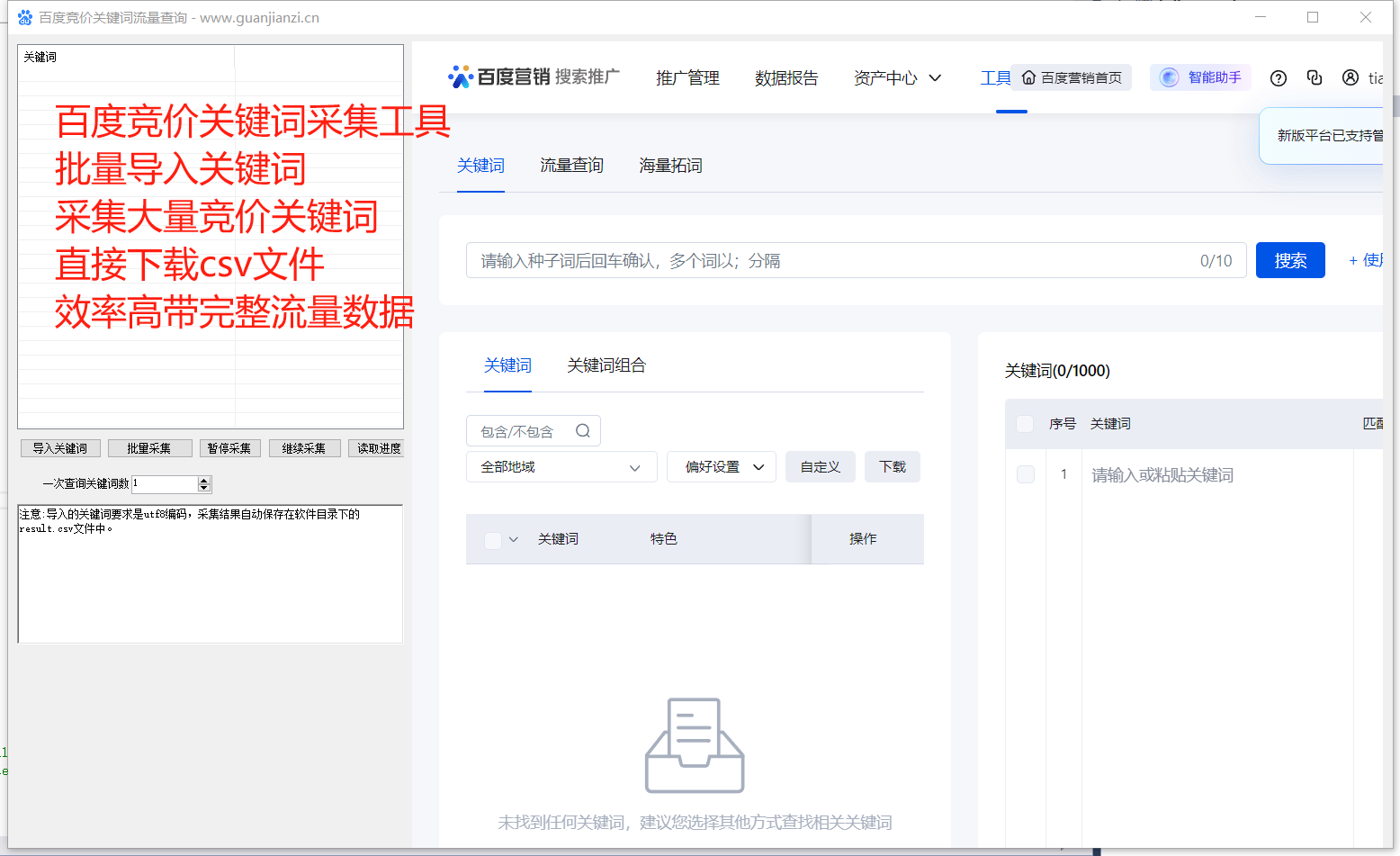Open the 偏好设置 dropdown
The height and width of the screenshot is (856, 1400).
pyautogui.click(x=722, y=467)
